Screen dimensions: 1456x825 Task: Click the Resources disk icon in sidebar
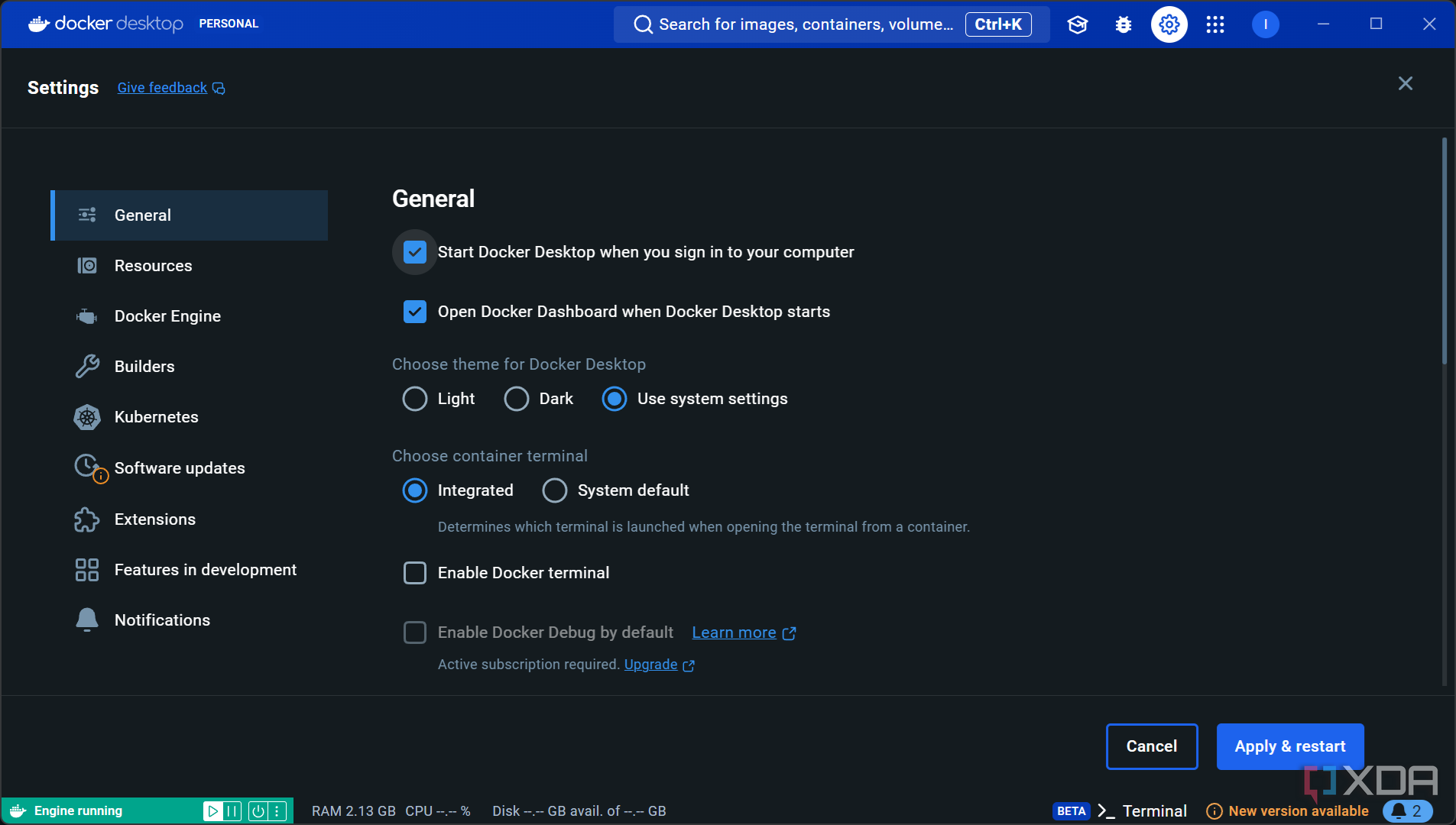pos(87,265)
